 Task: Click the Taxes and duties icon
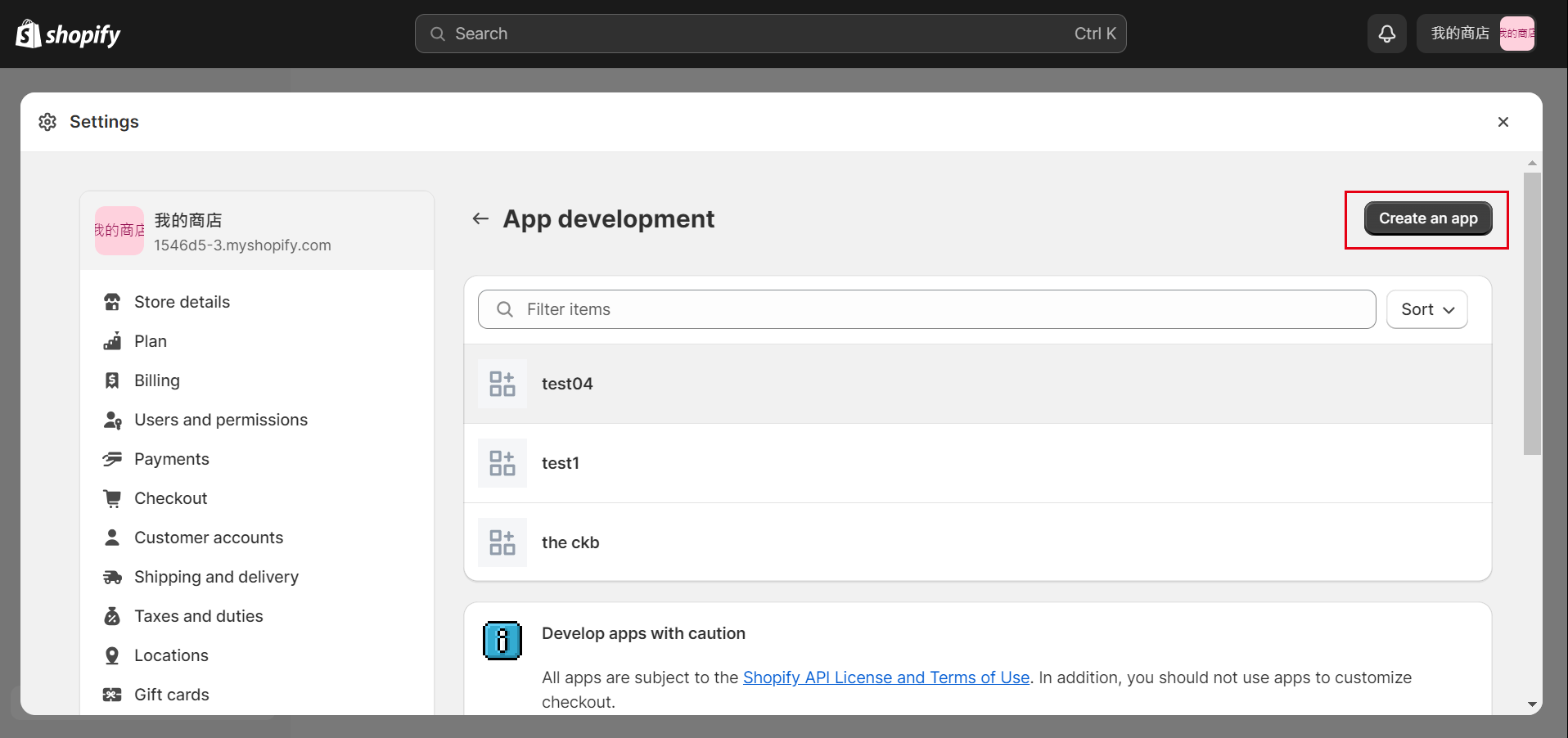pos(112,616)
